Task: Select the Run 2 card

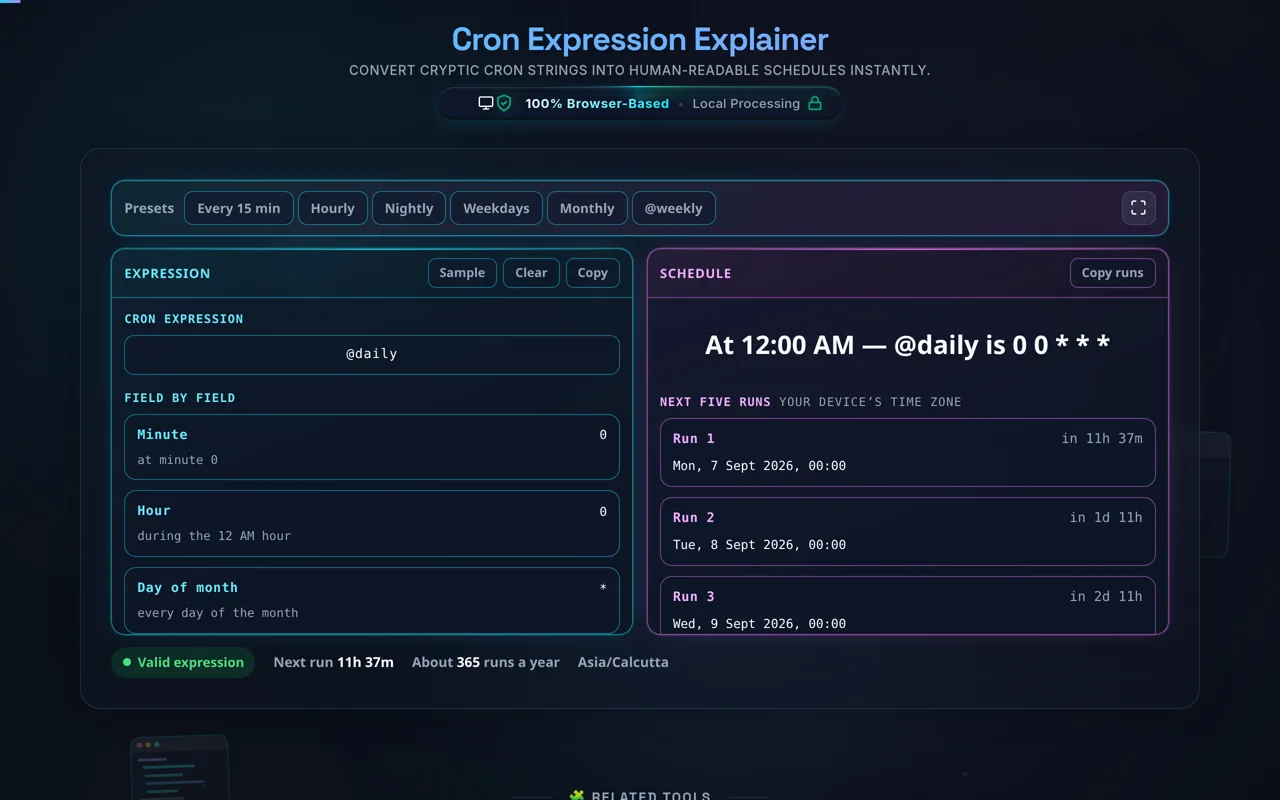Action: [908, 531]
